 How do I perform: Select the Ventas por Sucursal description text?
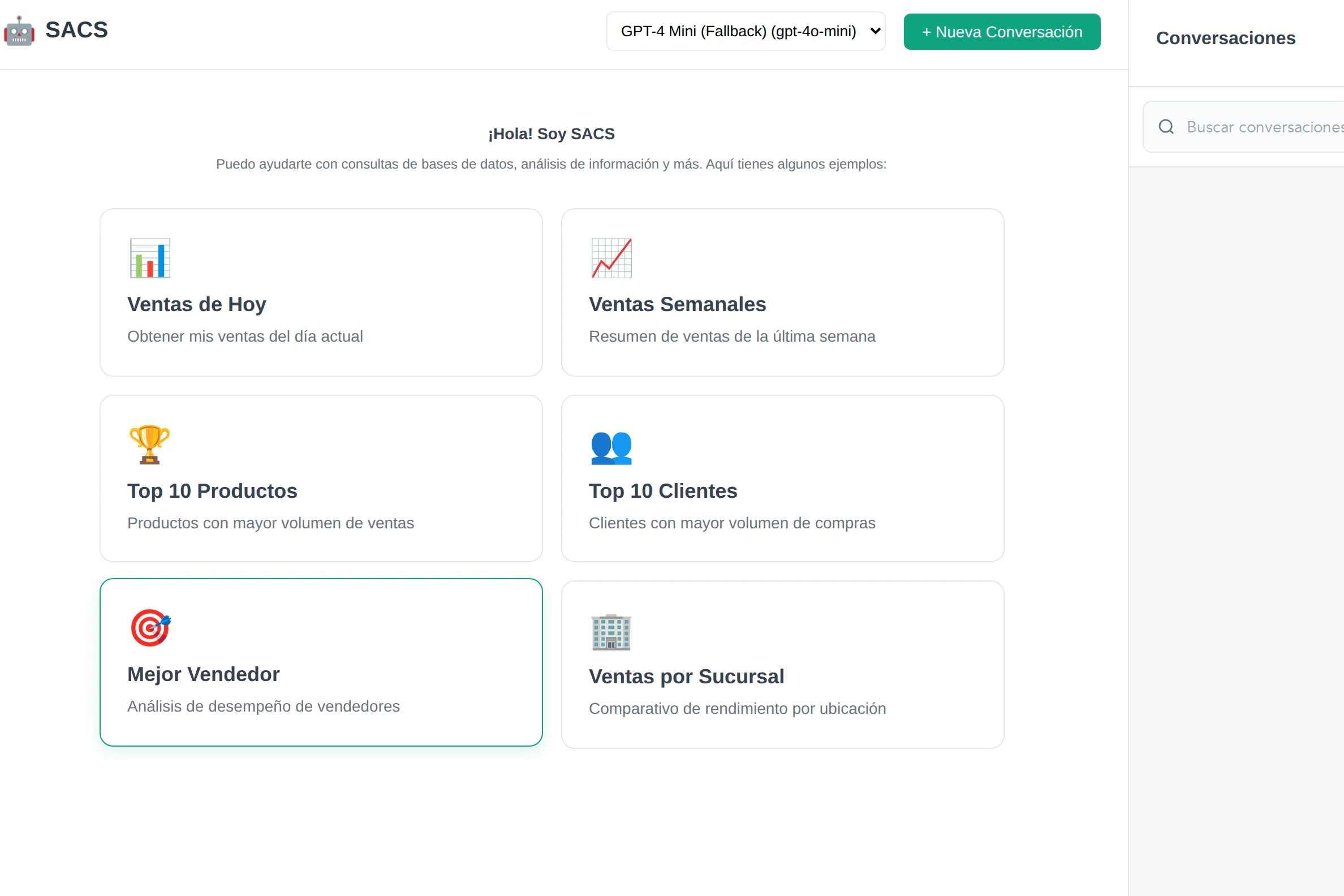pos(737,709)
